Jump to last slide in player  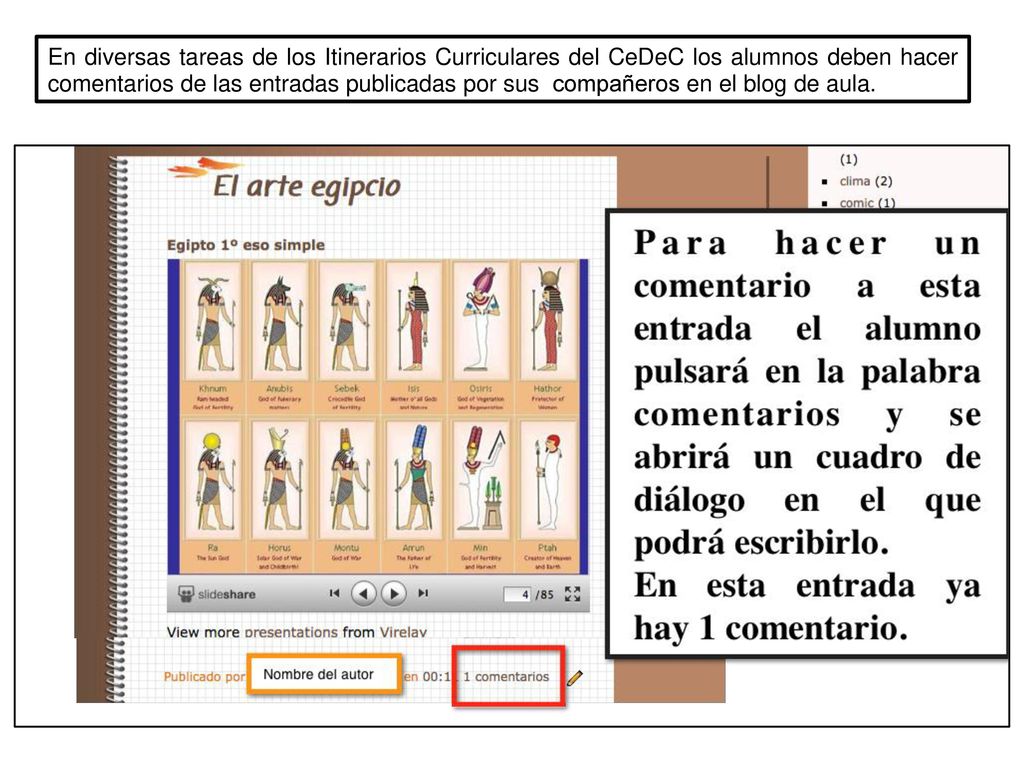[x=423, y=593]
